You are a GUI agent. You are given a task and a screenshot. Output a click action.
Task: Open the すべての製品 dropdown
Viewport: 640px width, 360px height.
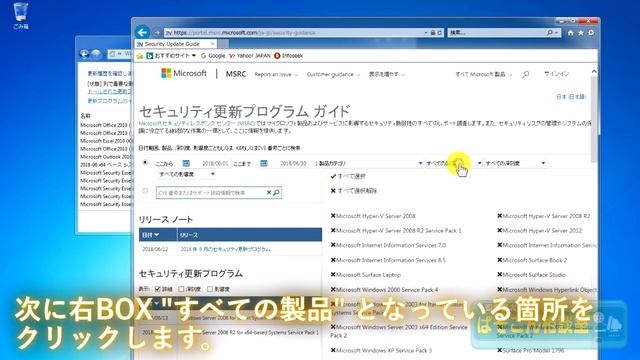click(453, 163)
